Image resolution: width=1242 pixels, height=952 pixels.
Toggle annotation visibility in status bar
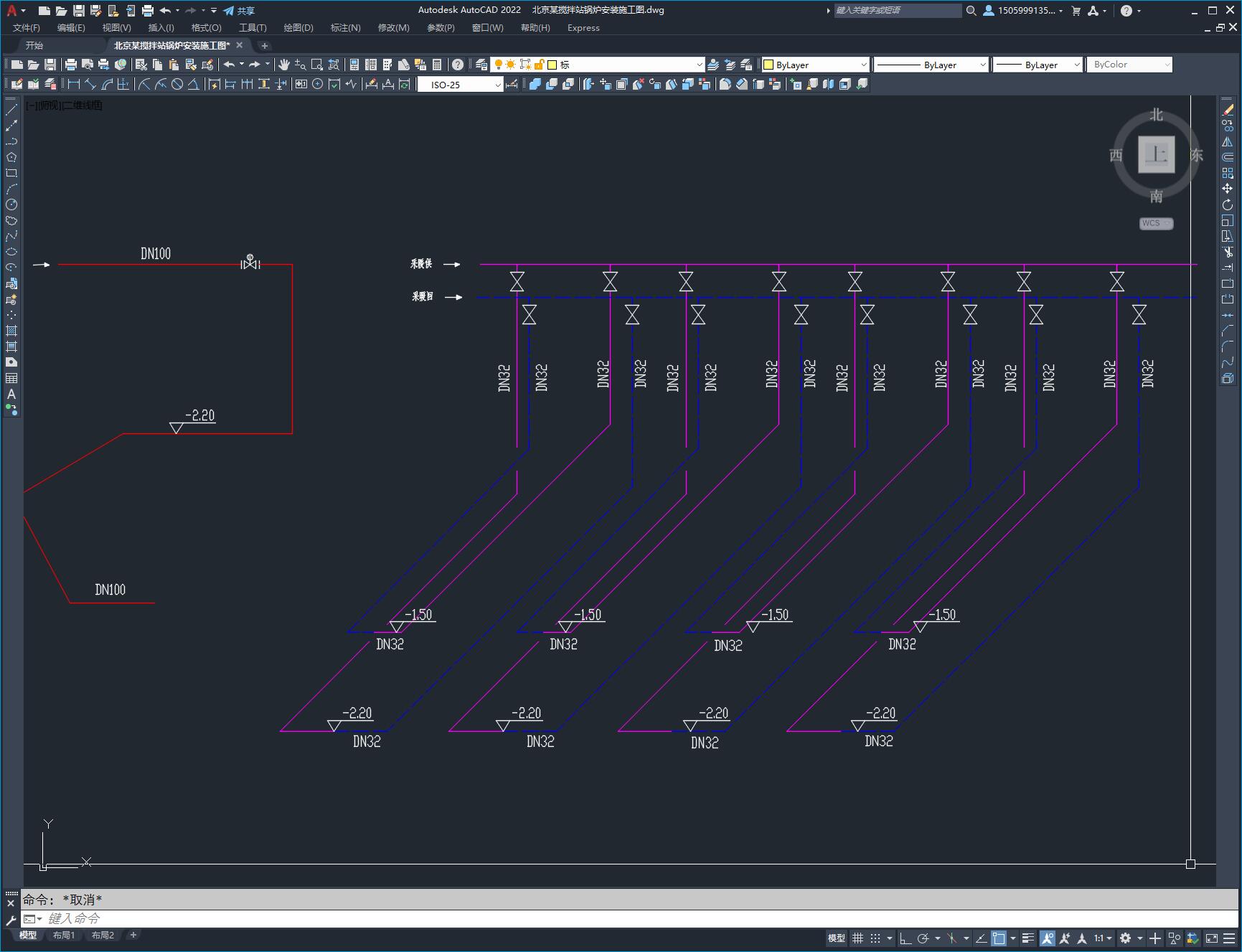click(x=1048, y=938)
